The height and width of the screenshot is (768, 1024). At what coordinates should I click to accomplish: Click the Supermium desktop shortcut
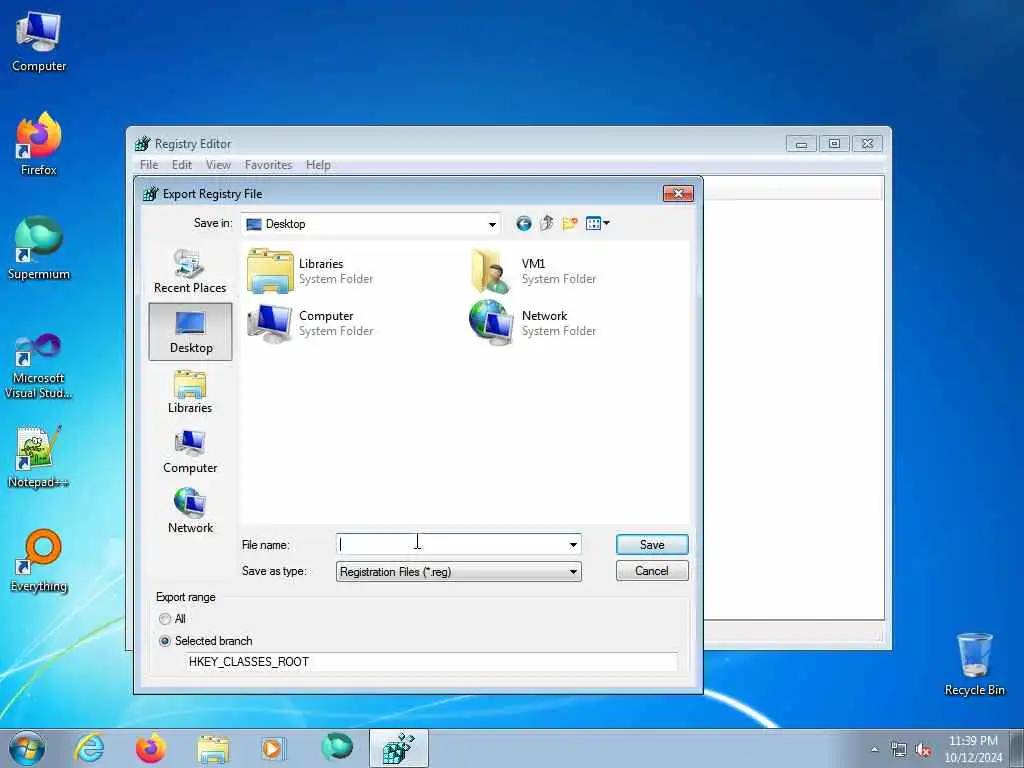coord(39,249)
